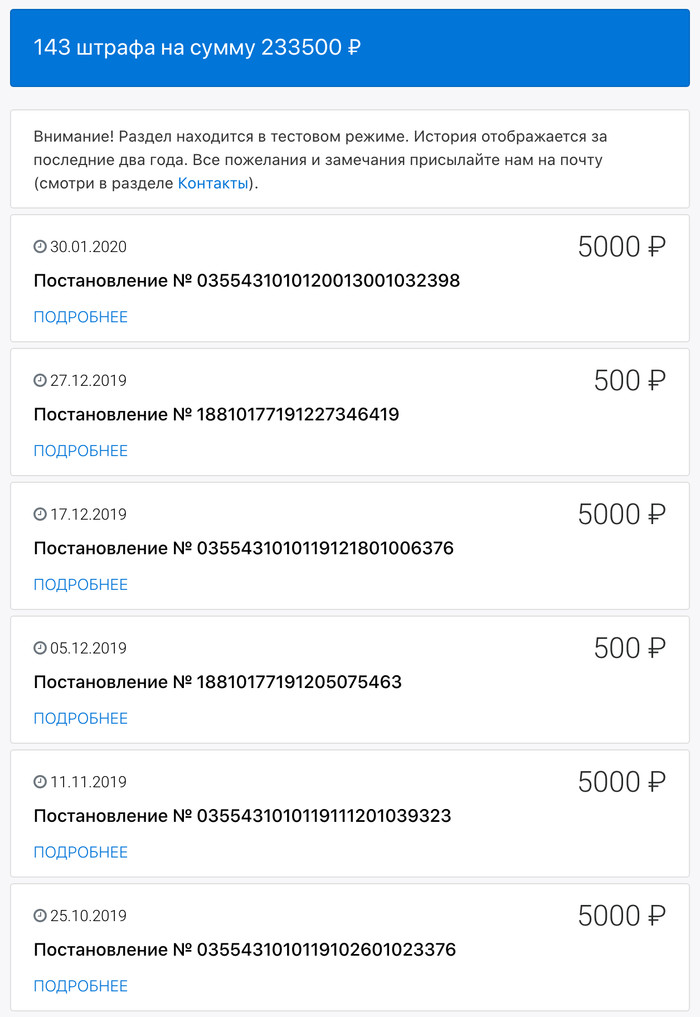Expand ПОДРОБНЕЕ for the 27.12.2019 fine
700x1017 pixels.
(x=81, y=451)
